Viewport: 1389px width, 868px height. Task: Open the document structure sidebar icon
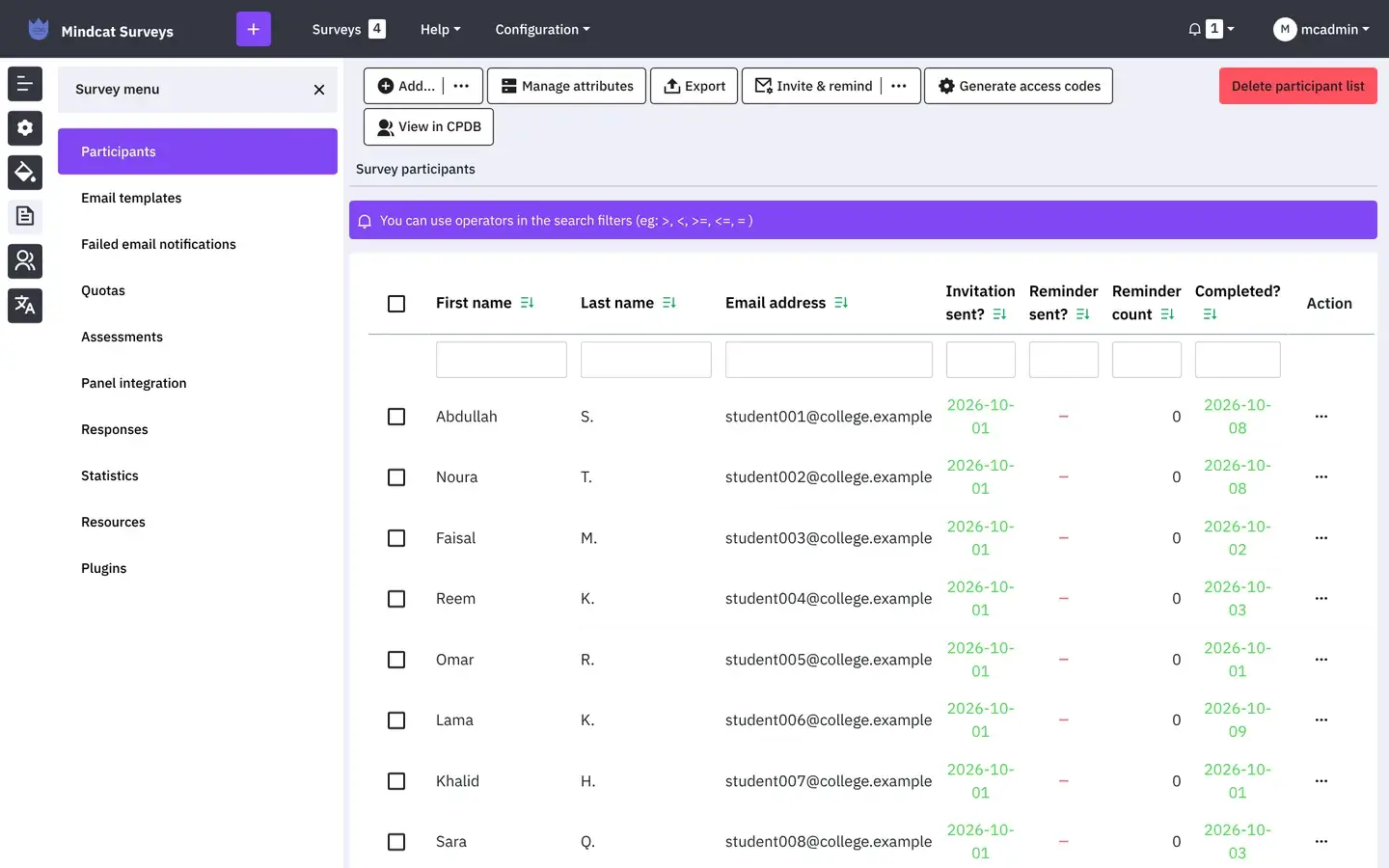[x=25, y=217]
